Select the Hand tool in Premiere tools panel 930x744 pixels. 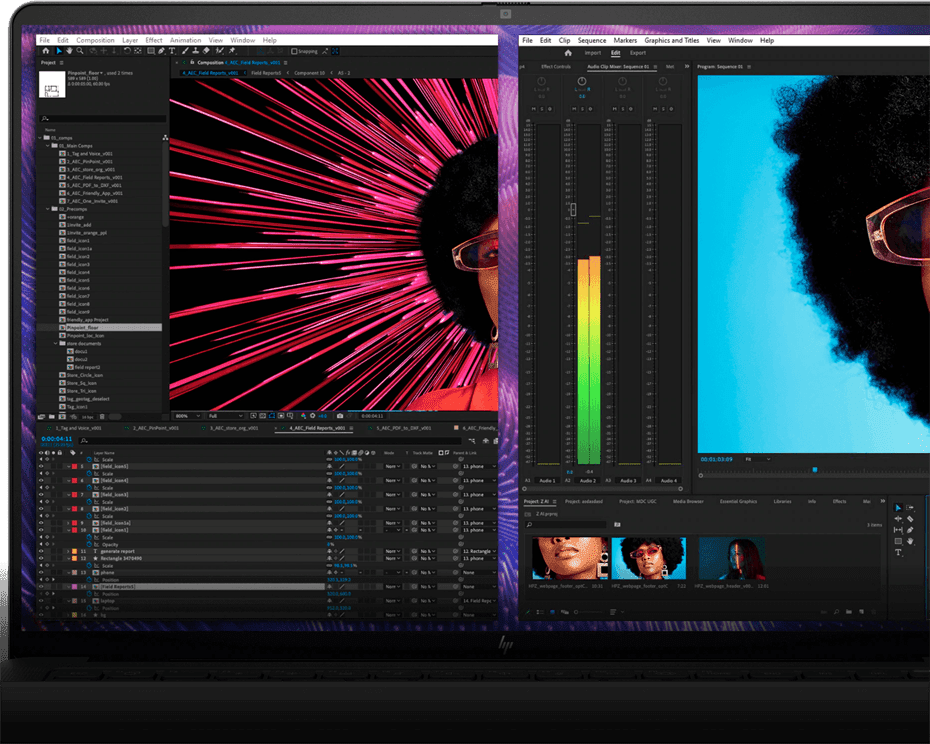pos(910,541)
